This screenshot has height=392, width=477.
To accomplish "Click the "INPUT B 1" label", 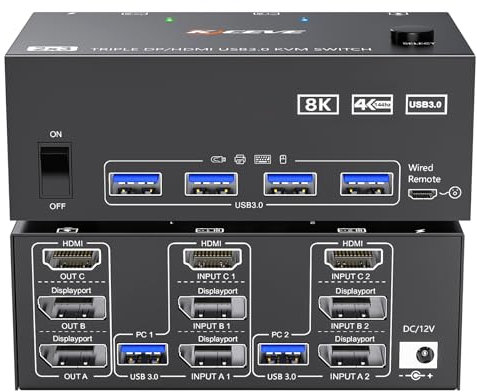I will click(x=211, y=326).
